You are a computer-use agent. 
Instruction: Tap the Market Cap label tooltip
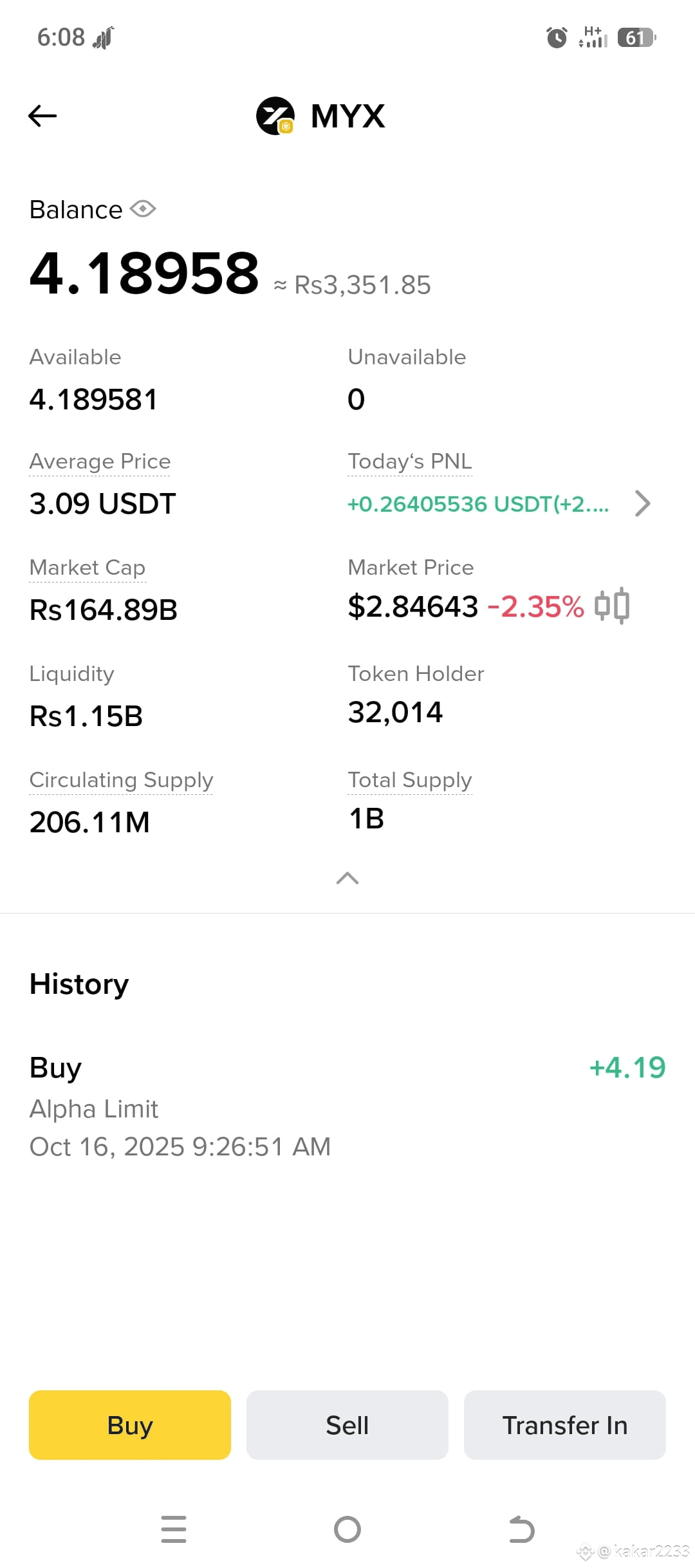(x=88, y=568)
